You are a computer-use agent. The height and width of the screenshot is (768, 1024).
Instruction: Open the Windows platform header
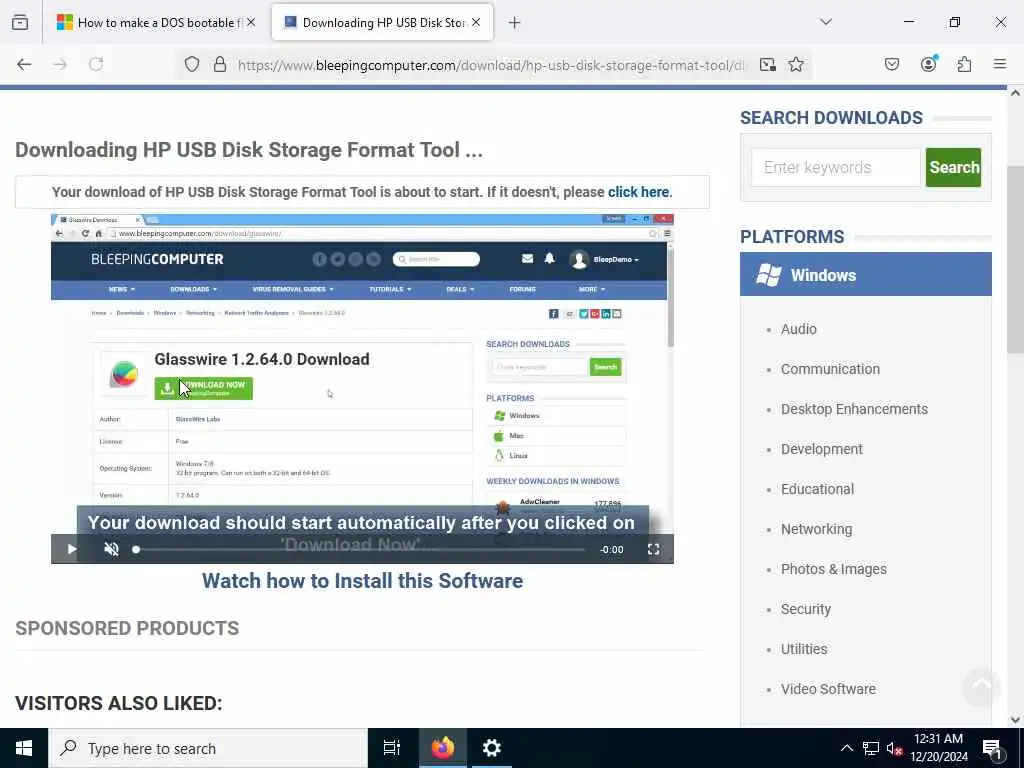coord(865,274)
